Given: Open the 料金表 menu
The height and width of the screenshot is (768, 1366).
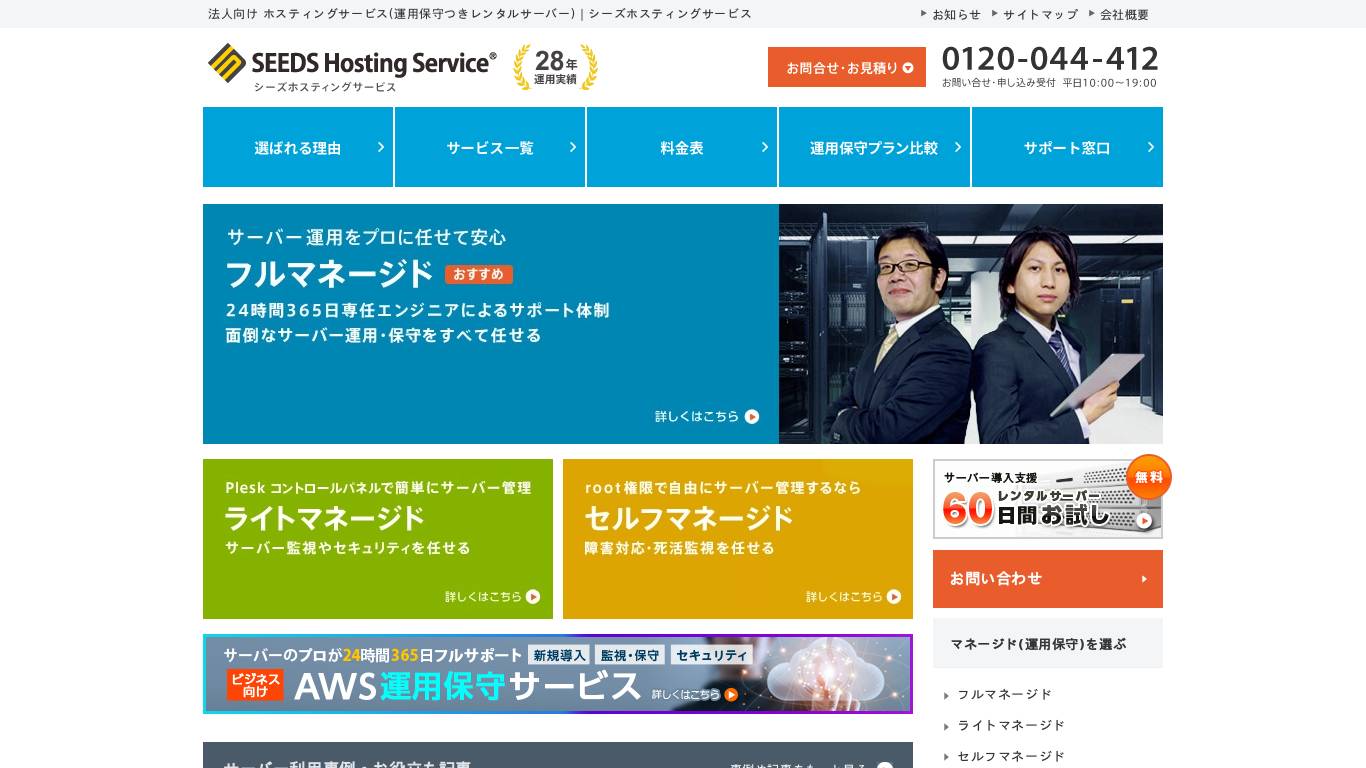Looking at the screenshot, I should [682, 147].
